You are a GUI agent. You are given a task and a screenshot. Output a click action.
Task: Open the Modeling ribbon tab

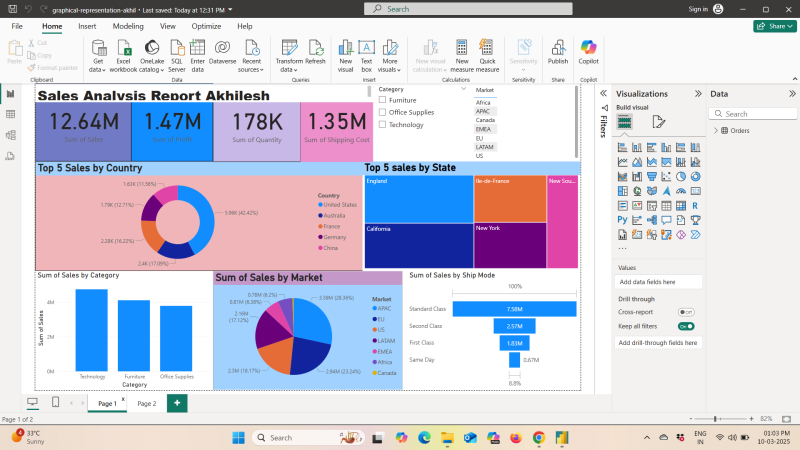(x=128, y=26)
